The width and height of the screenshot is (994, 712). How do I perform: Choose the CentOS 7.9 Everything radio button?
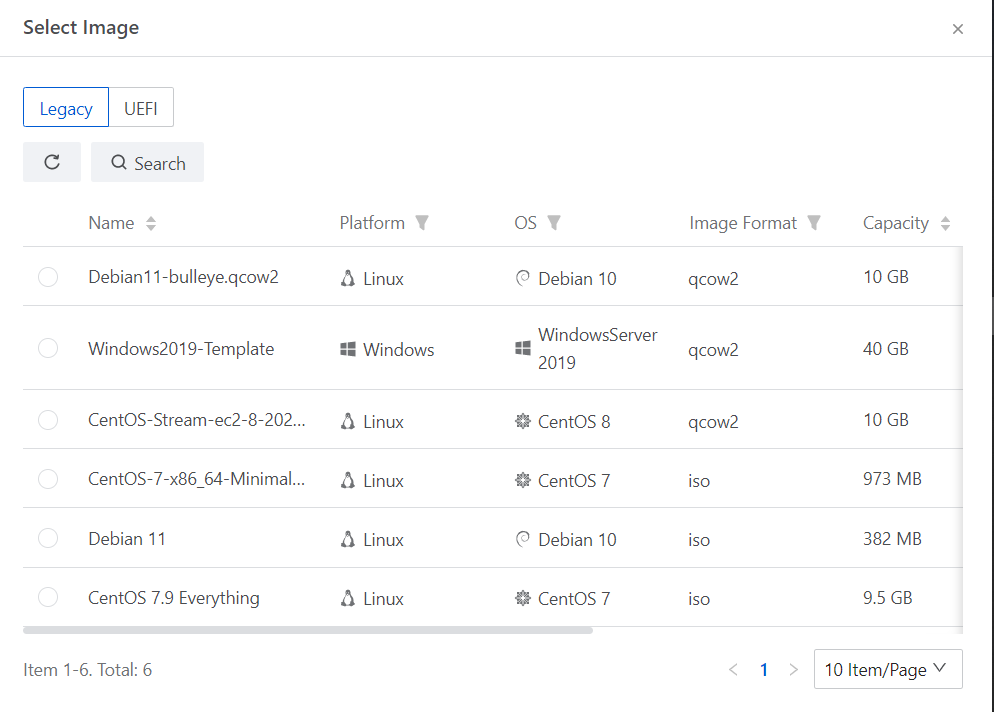(48, 598)
